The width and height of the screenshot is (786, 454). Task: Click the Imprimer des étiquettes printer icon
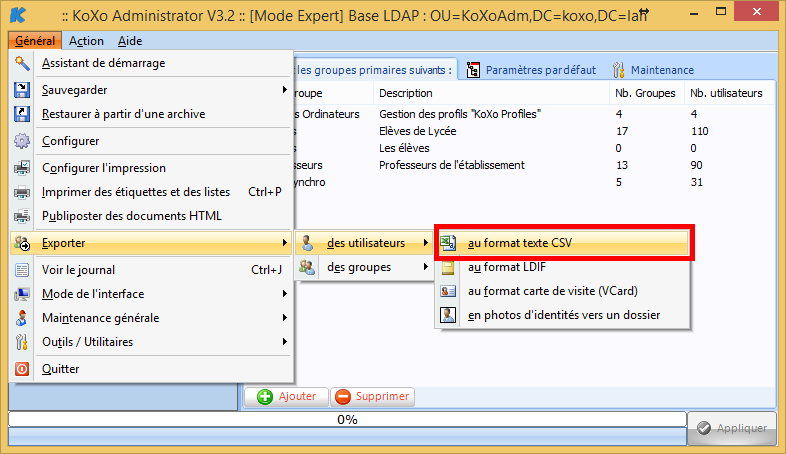(22, 192)
